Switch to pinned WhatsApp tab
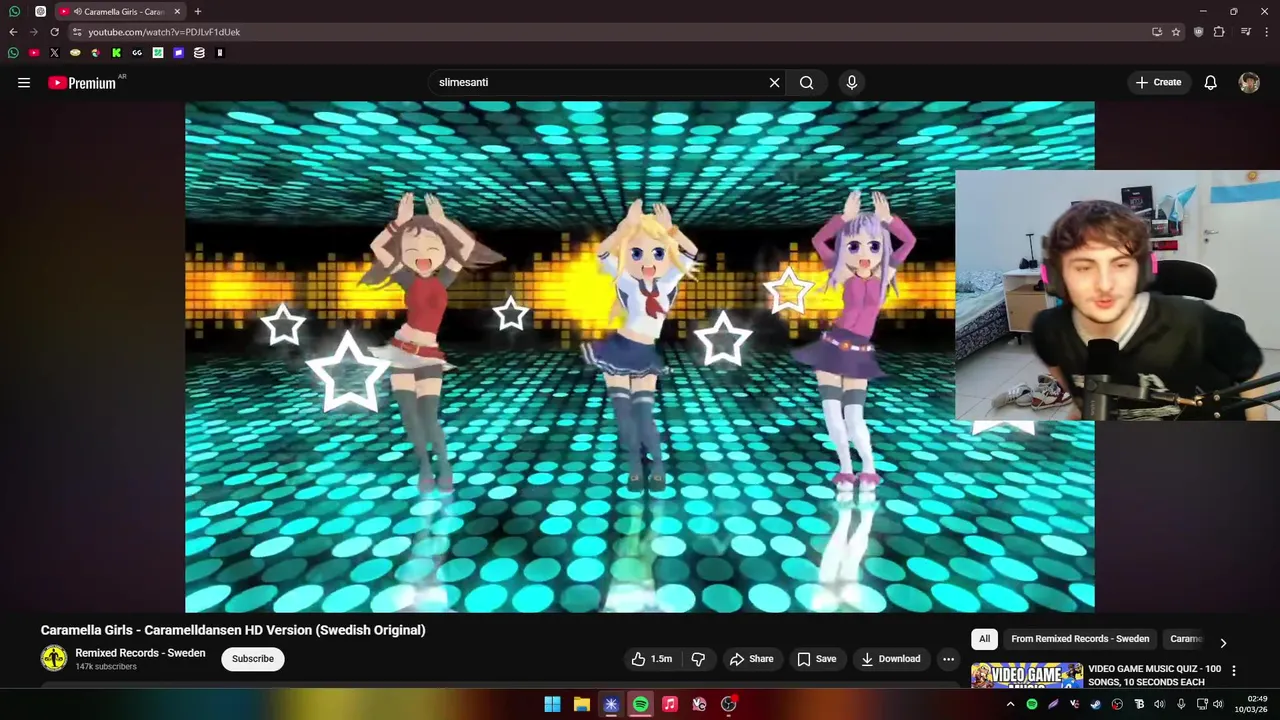This screenshot has height=720, width=1280. [x=14, y=12]
